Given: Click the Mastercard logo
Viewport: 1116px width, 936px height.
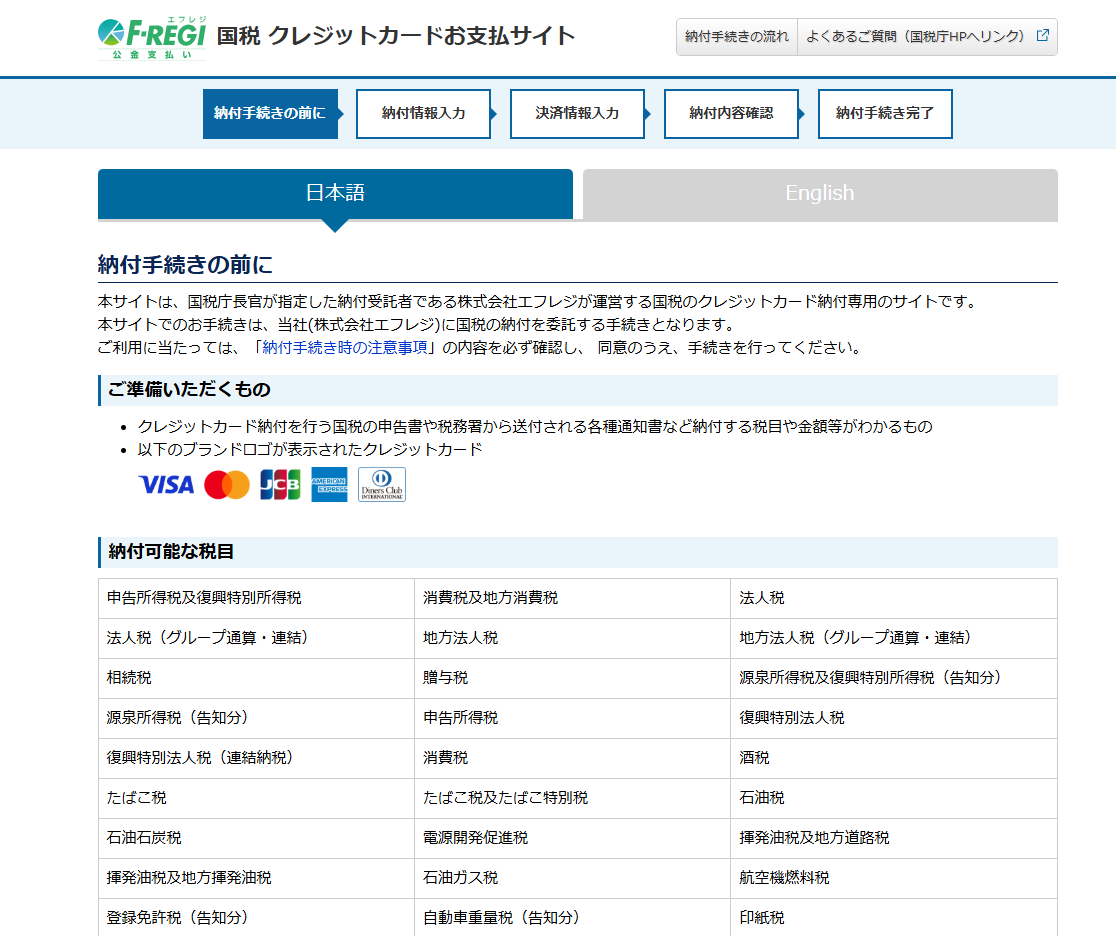Looking at the screenshot, I should tap(227, 485).
